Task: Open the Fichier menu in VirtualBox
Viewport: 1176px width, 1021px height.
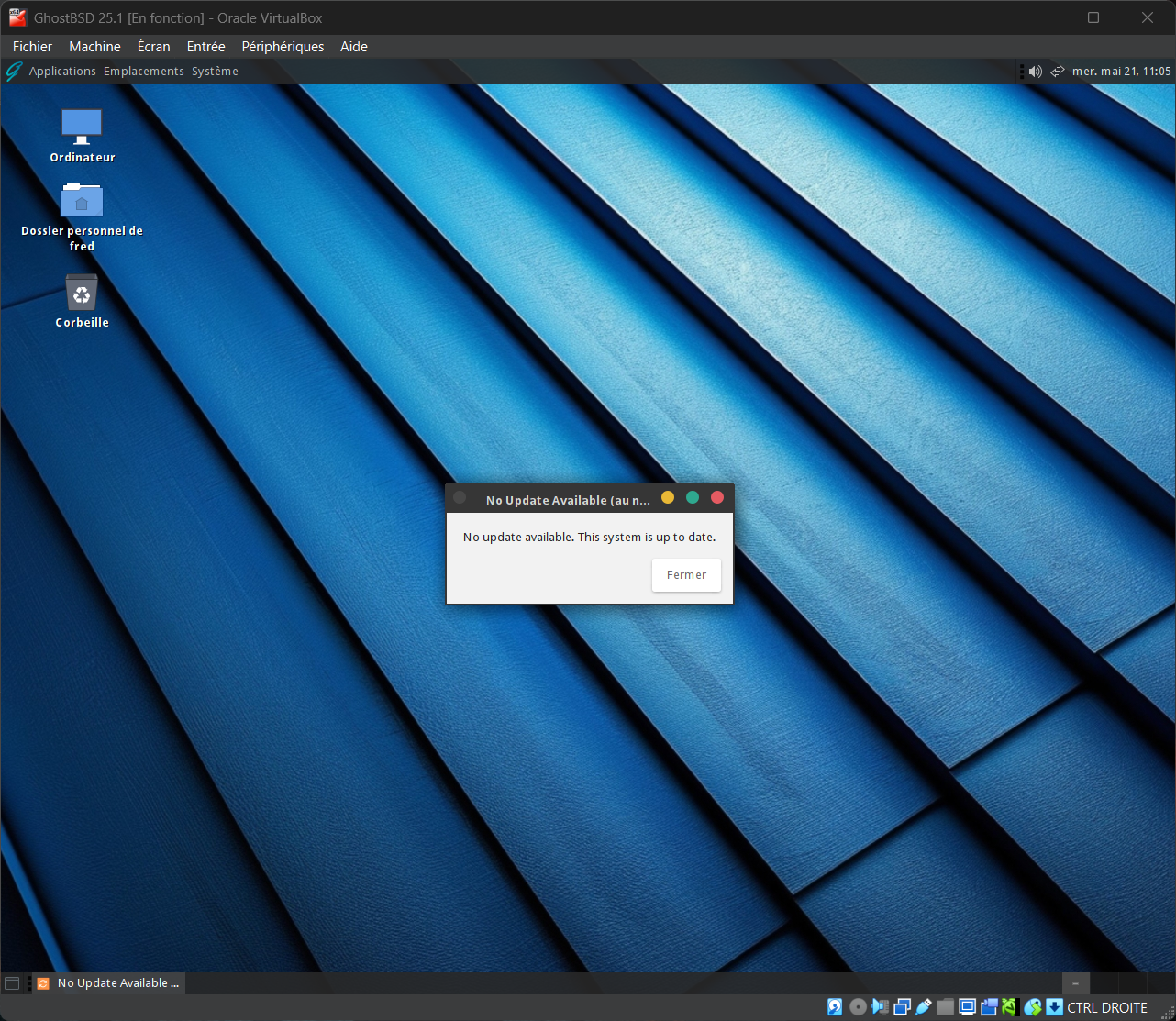Action: 33,47
